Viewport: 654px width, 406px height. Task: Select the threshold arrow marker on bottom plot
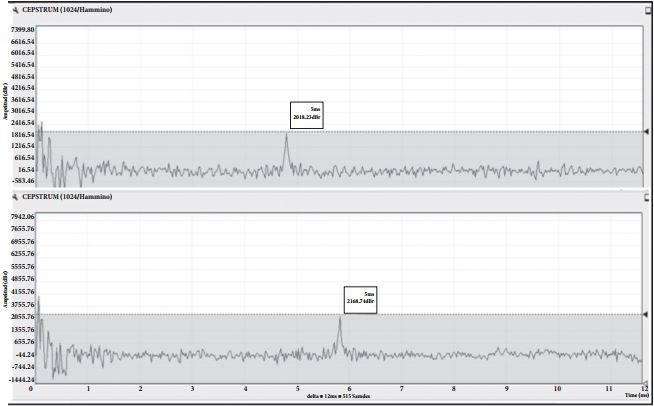(x=646, y=315)
